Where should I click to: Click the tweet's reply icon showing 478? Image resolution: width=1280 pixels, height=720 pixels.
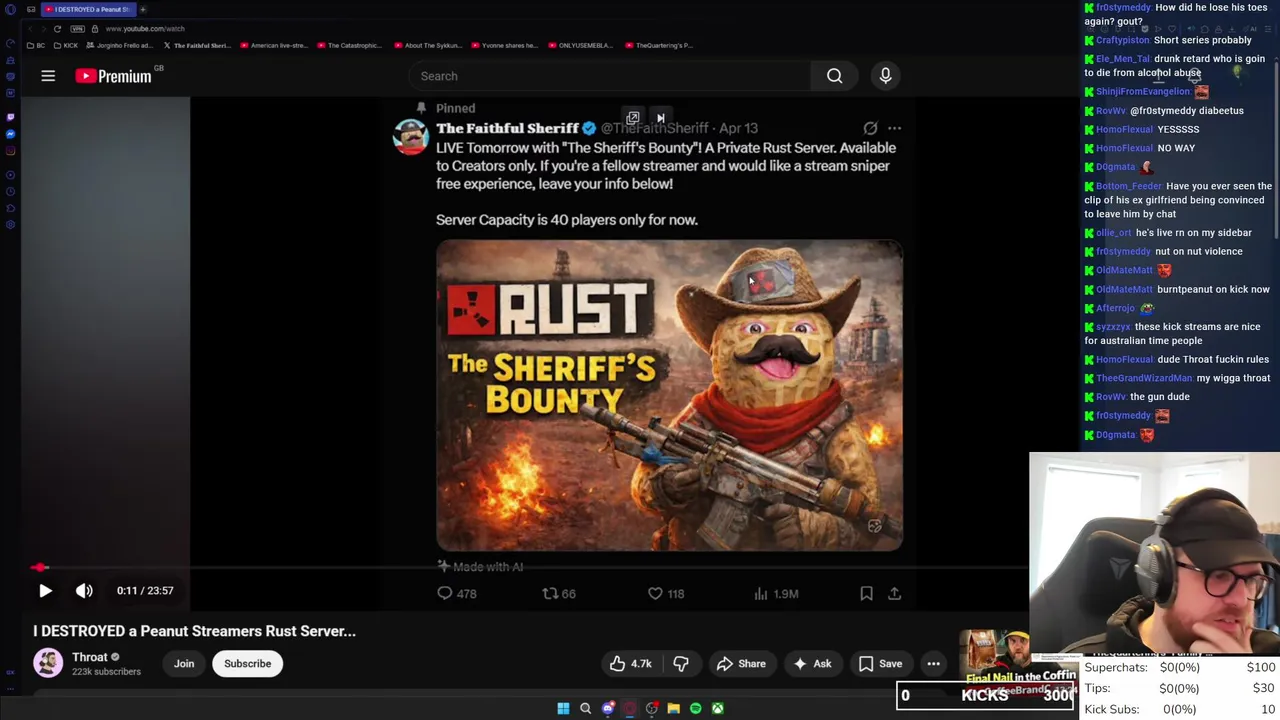445,593
